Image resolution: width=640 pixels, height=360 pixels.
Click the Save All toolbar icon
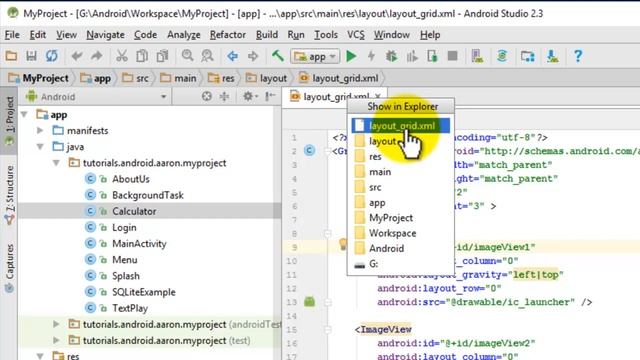[31, 56]
